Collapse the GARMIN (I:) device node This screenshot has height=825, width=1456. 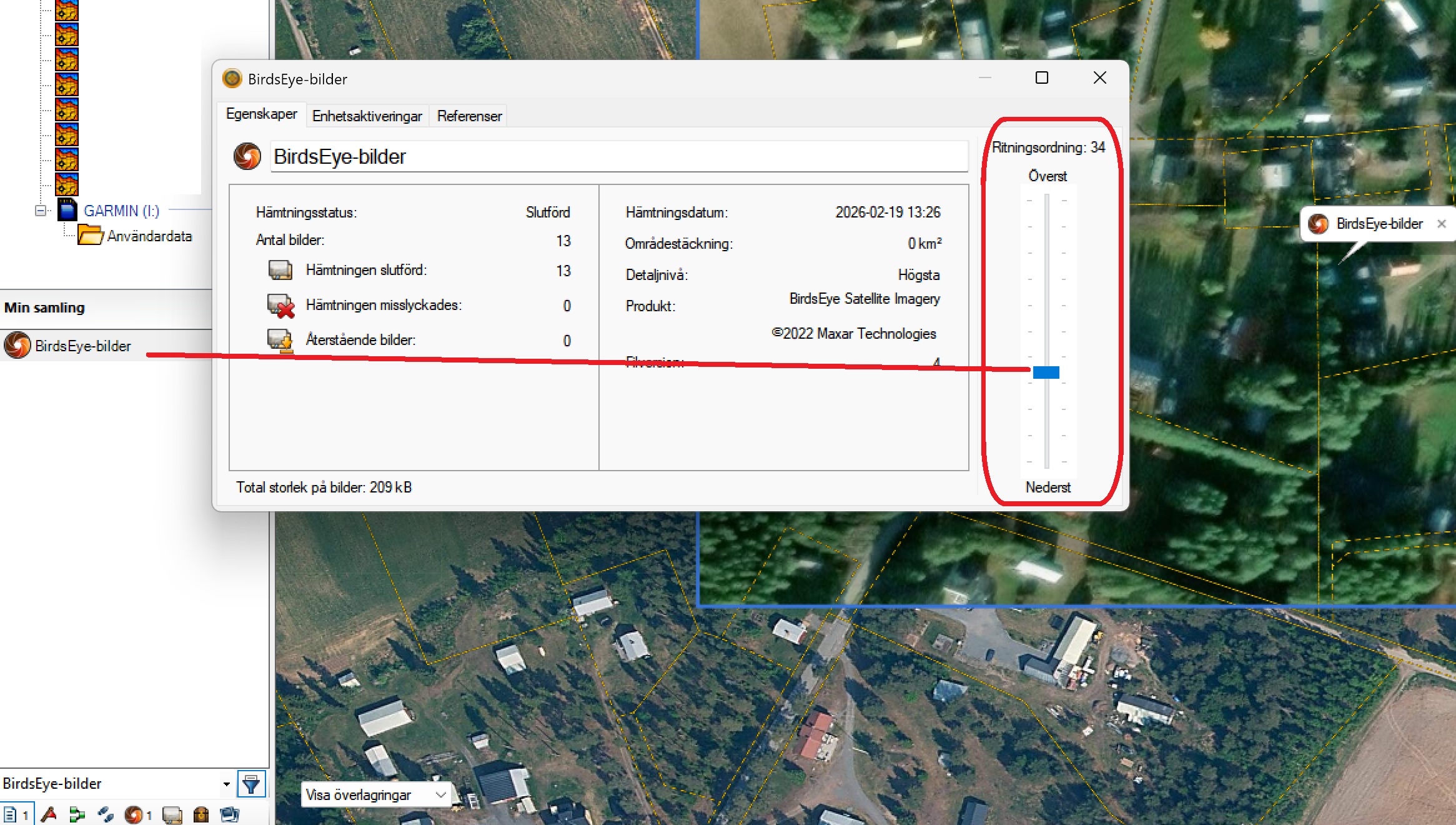[x=41, y=211]
